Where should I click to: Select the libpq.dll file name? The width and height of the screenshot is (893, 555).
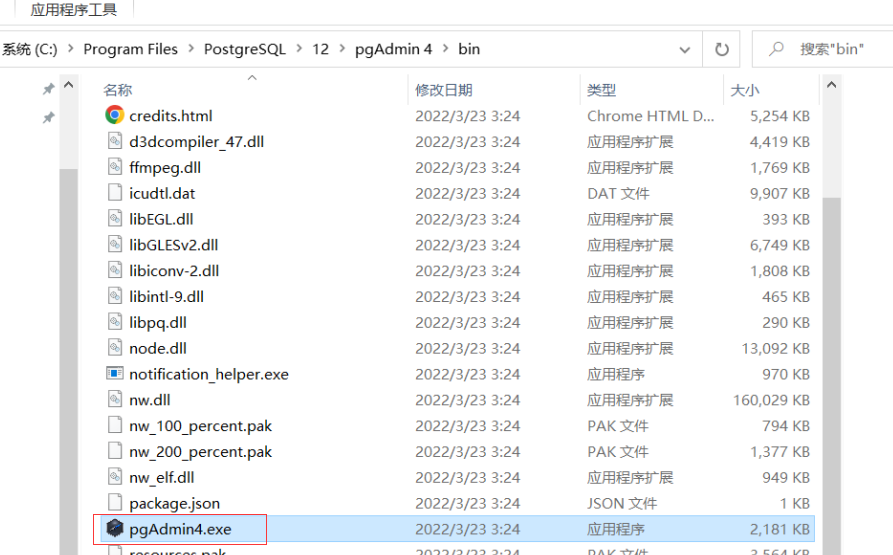click(x=158, y=323)
